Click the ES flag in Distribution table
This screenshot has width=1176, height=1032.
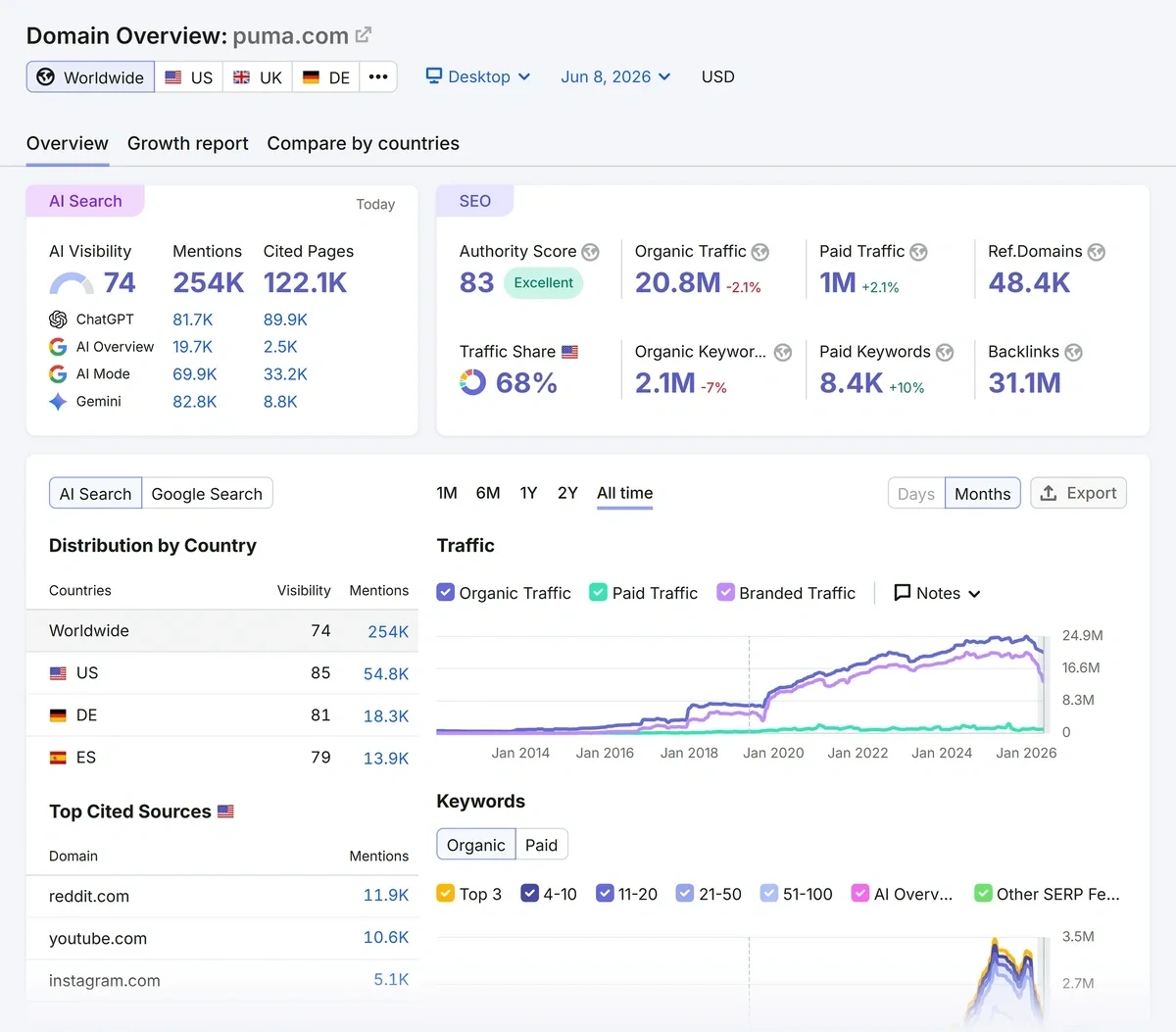(58, 758)
